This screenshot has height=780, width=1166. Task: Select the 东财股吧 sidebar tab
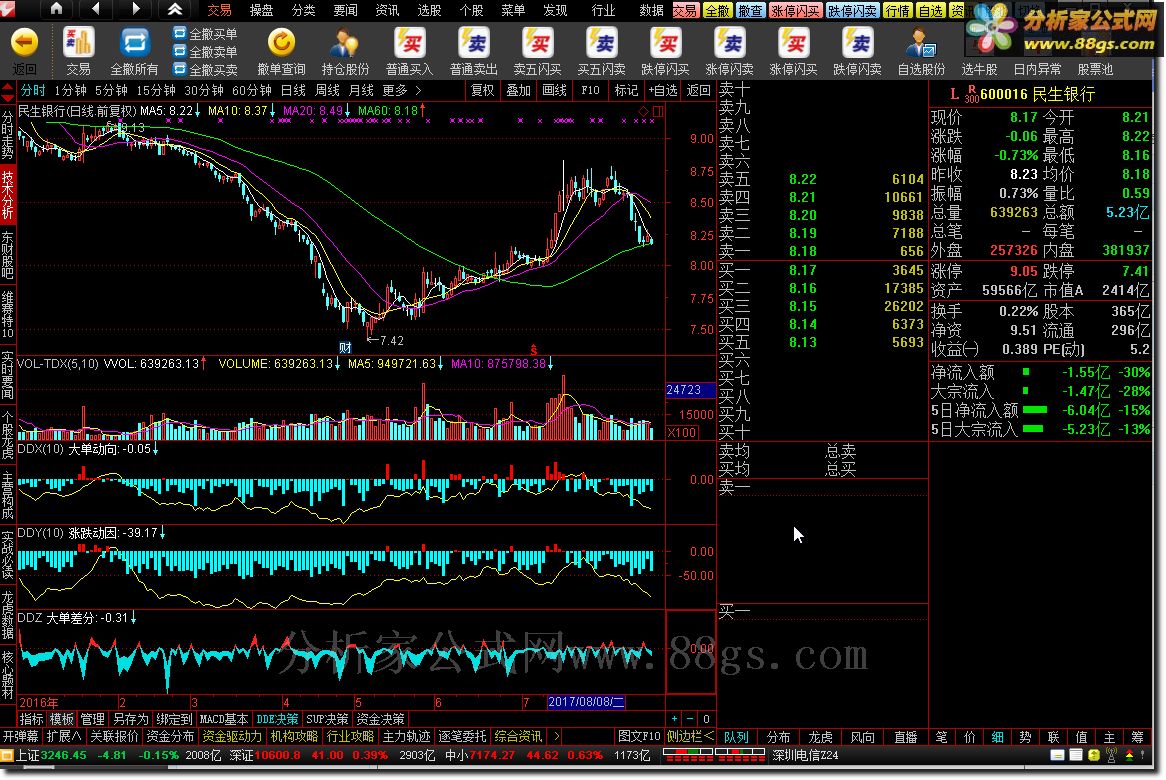[7, 254]
